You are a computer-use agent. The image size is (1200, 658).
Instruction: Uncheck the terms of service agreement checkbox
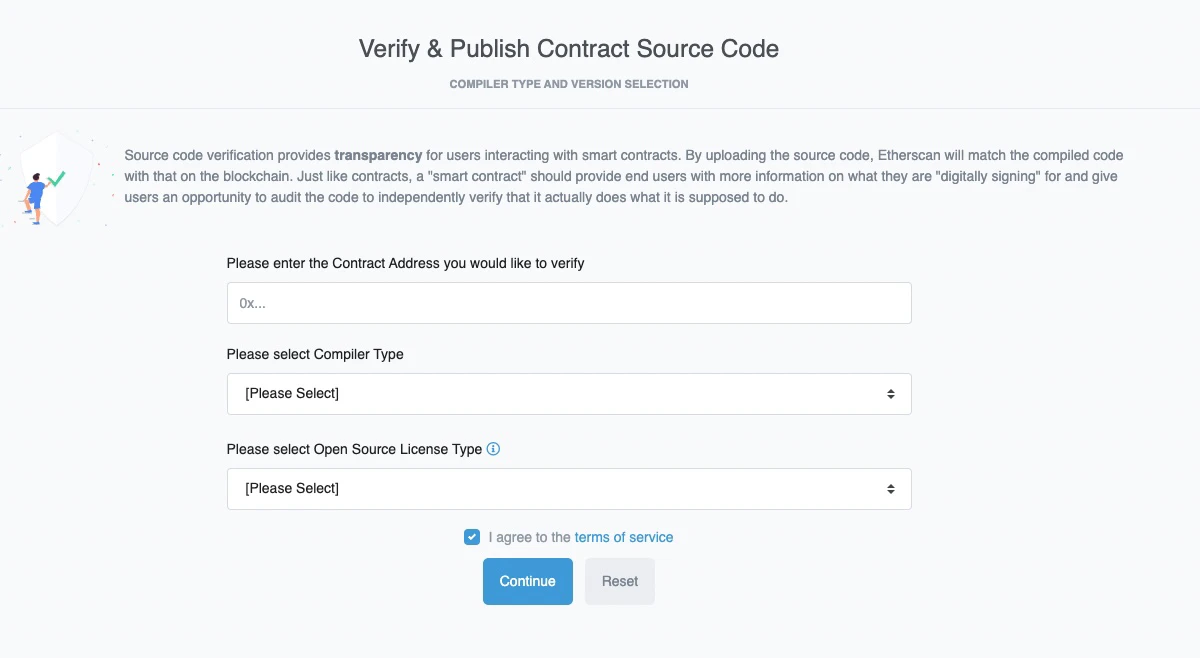click(471, 537)
